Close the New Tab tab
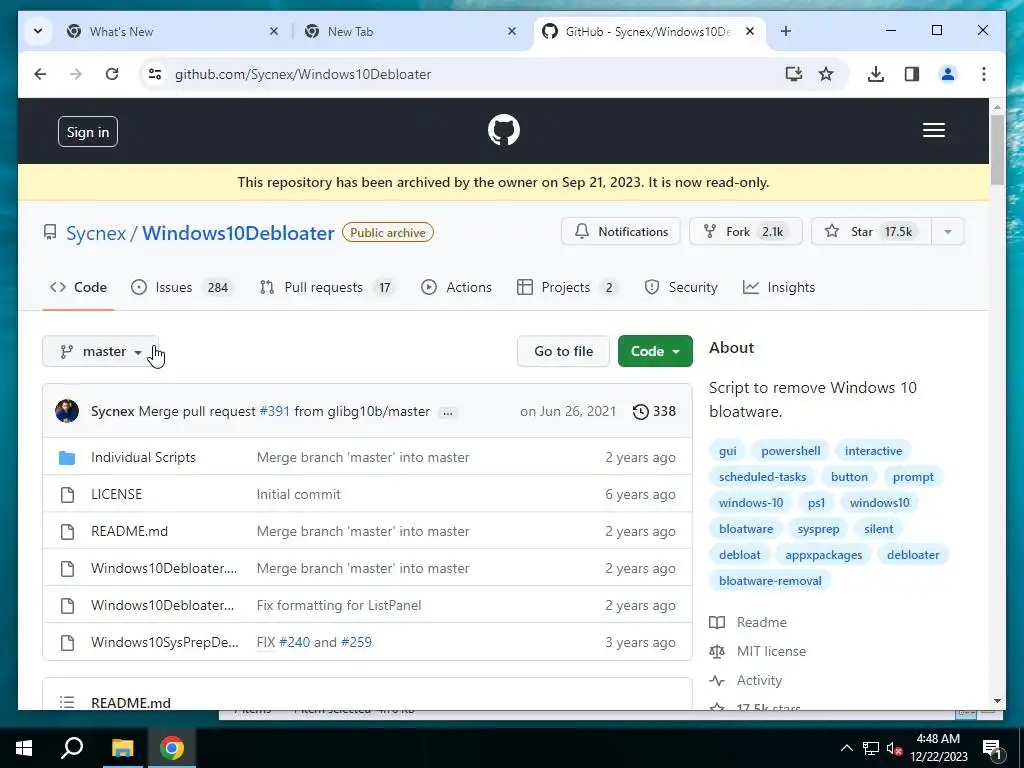 click(512, 31)
